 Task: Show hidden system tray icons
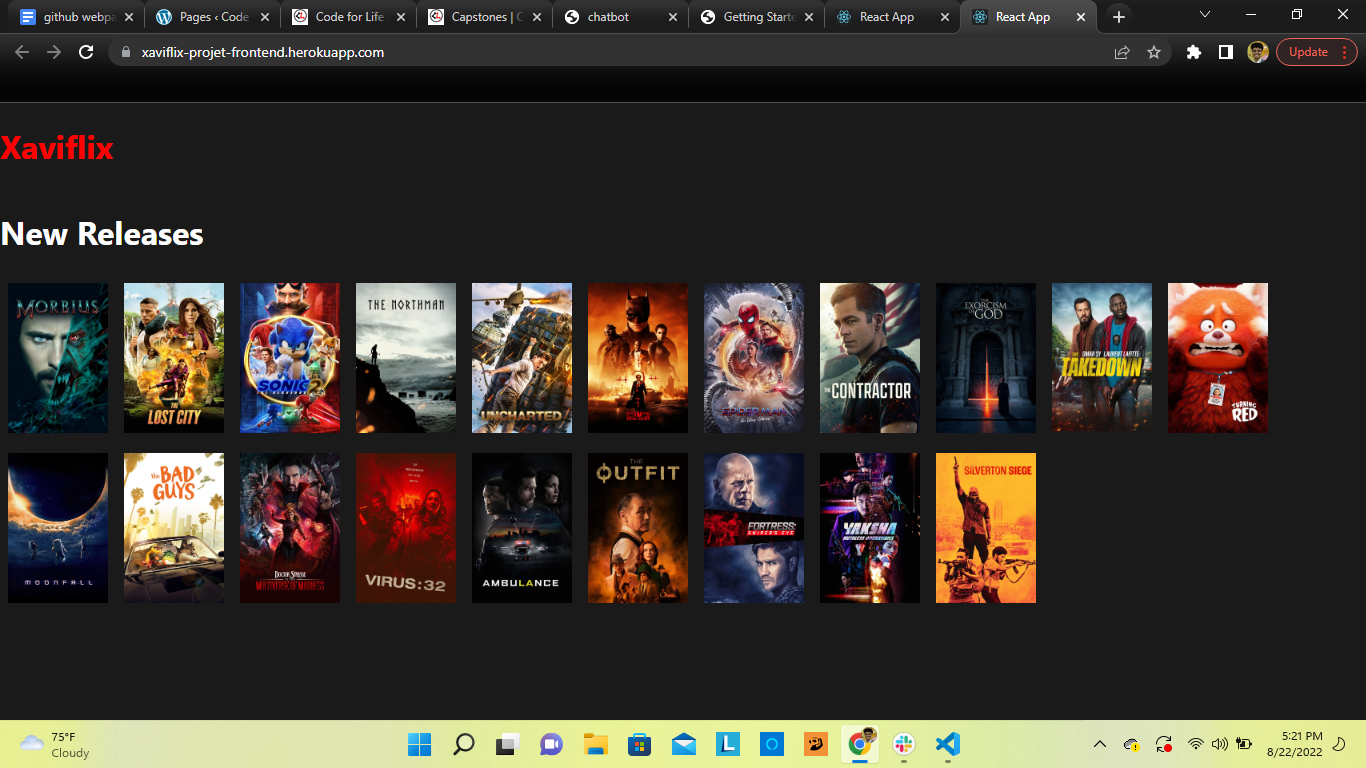click(1100, 744)
